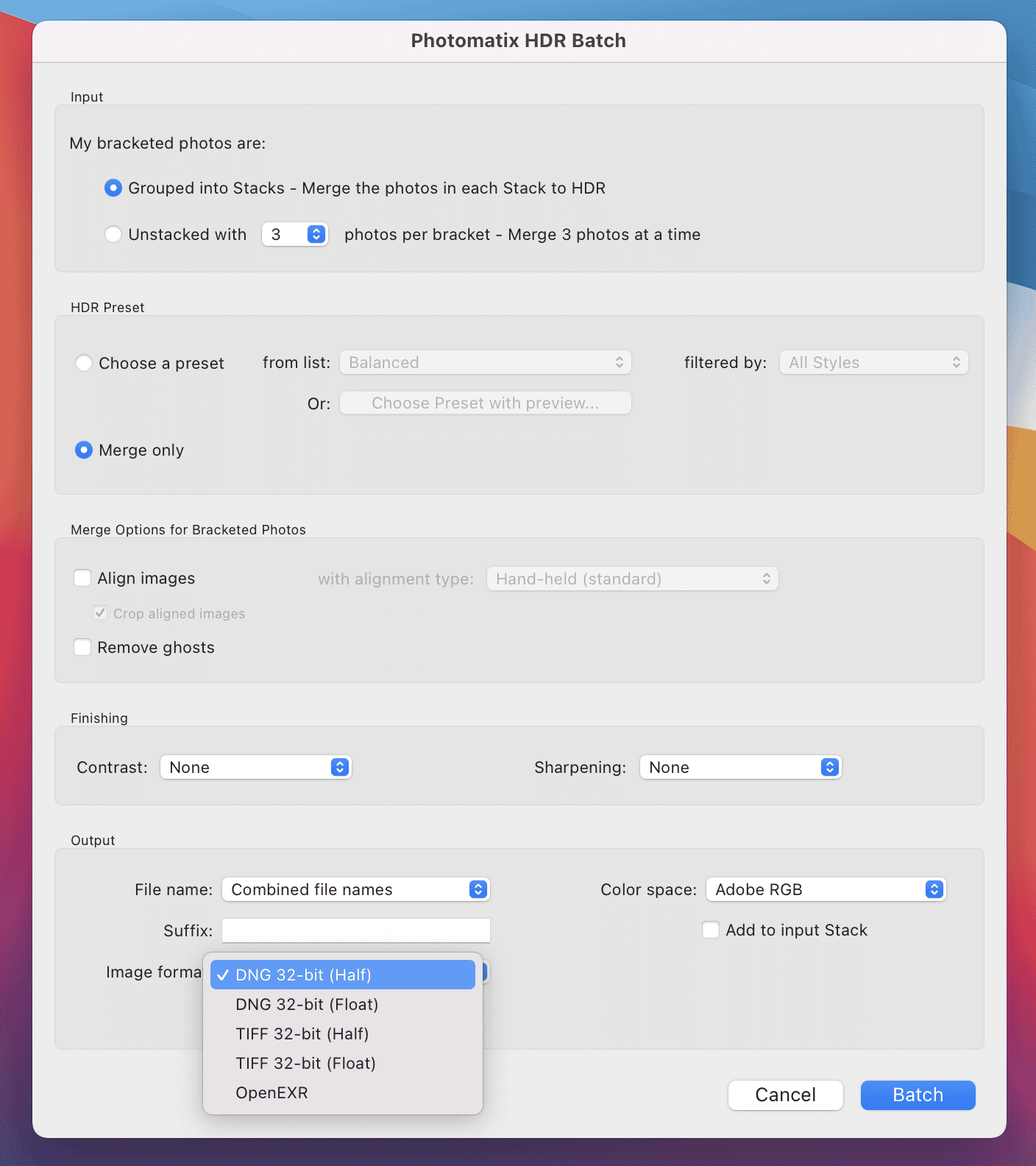Choose DNG 32-bit (Half) format
This screenshot has height=1166, width=1036.
point(343,975)
